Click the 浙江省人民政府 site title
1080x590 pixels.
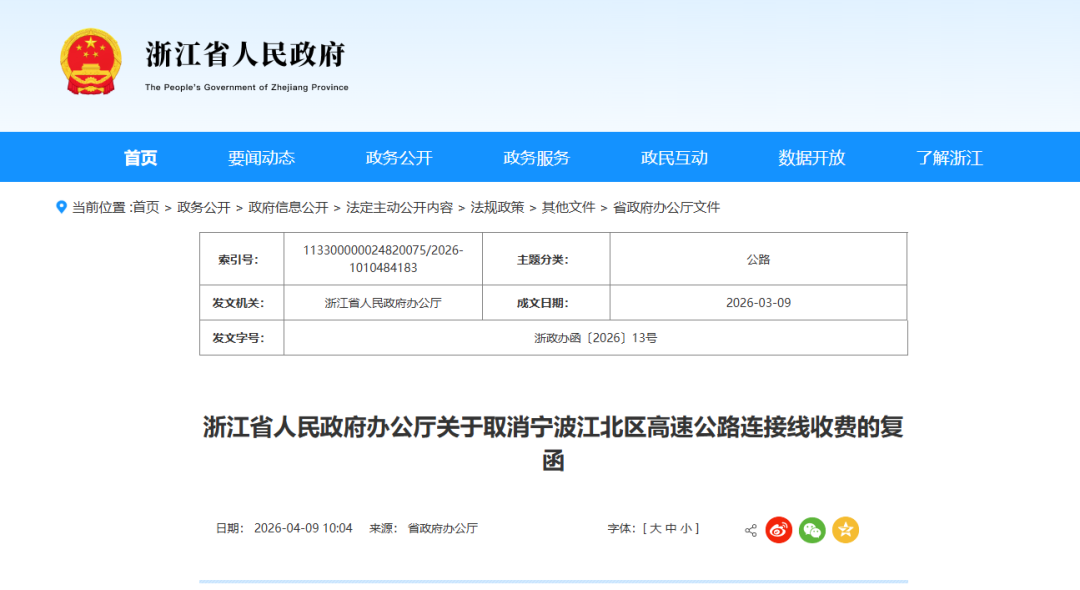(246, 54)
